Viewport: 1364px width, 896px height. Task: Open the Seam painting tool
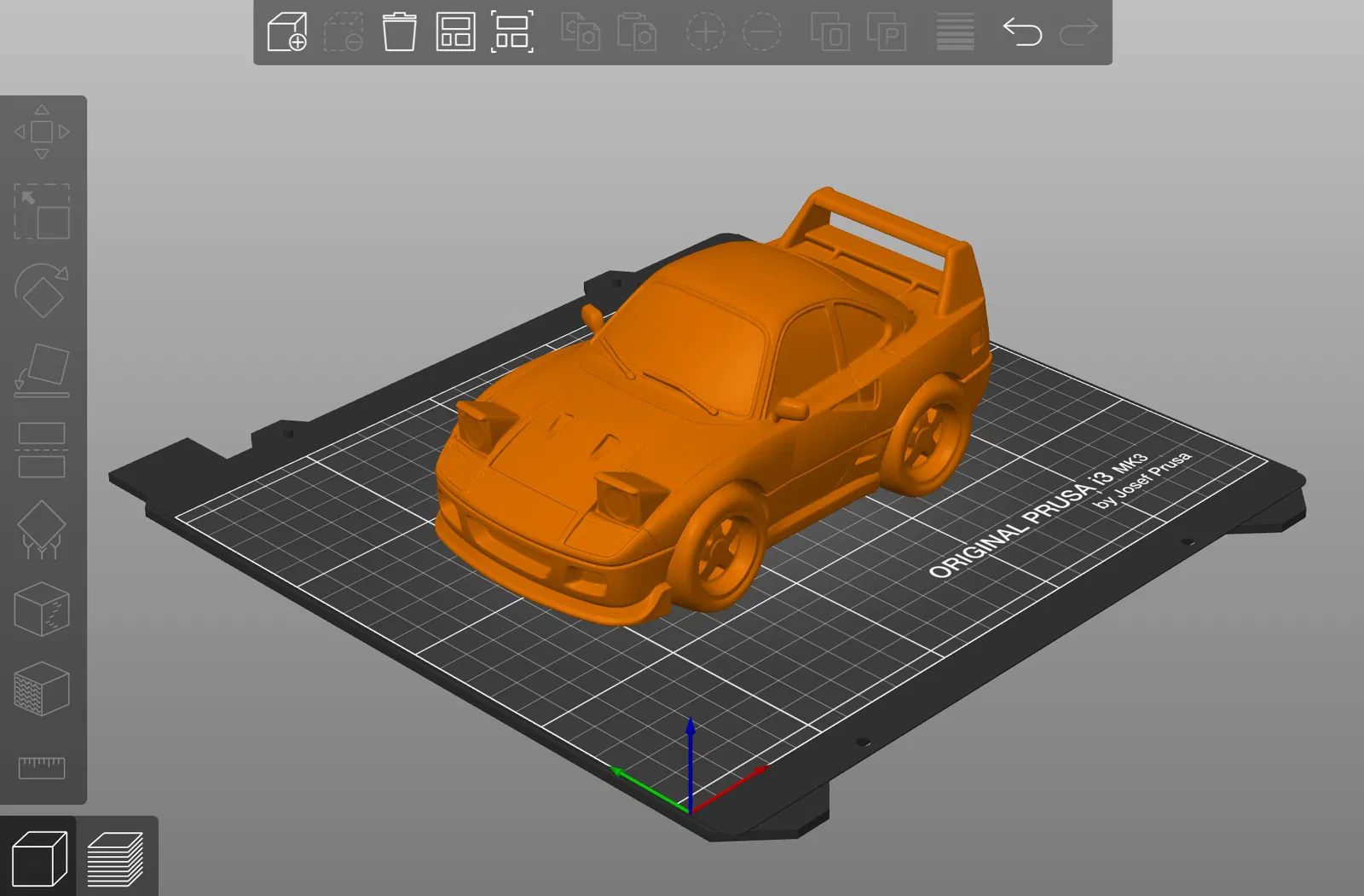[x=42, y=609]
